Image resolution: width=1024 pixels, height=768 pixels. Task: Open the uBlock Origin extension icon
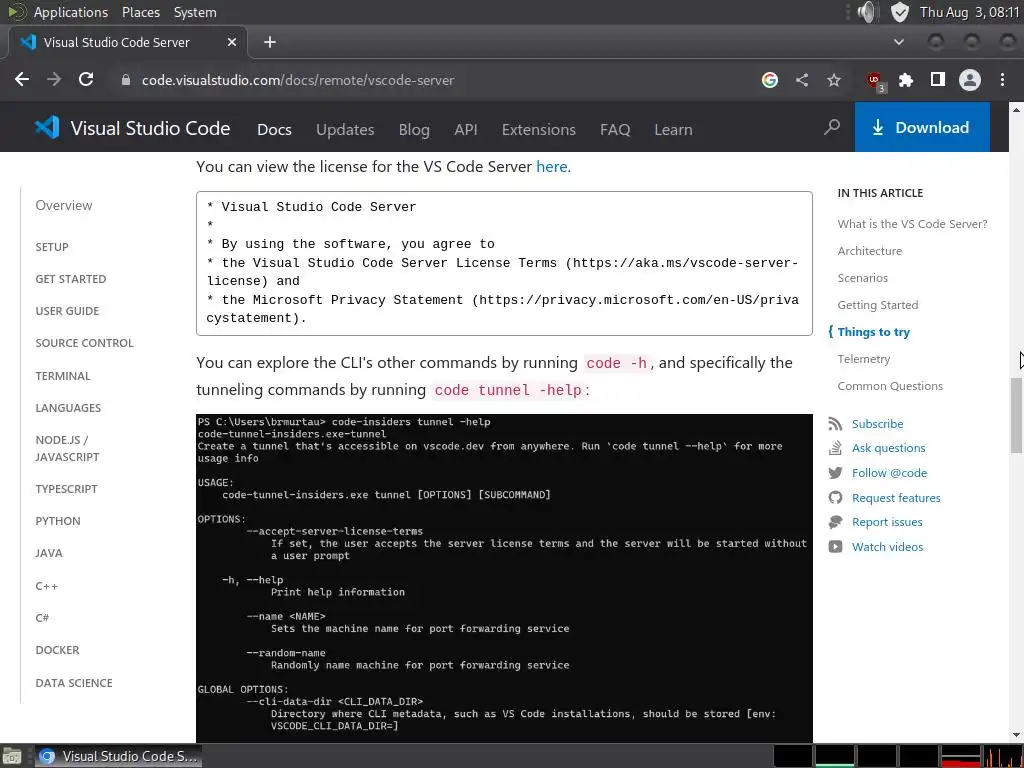click(875, 81)
